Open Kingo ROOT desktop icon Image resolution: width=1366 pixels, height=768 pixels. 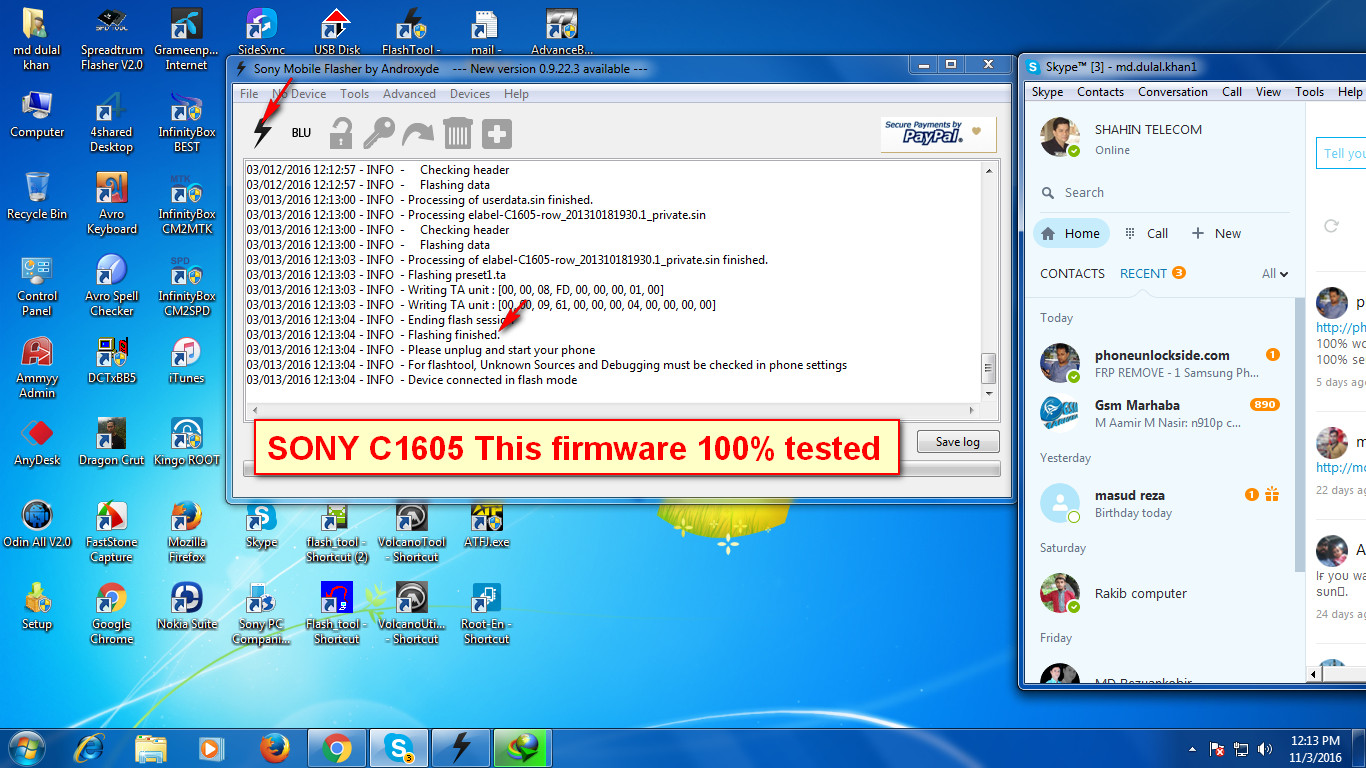[187, 443]
